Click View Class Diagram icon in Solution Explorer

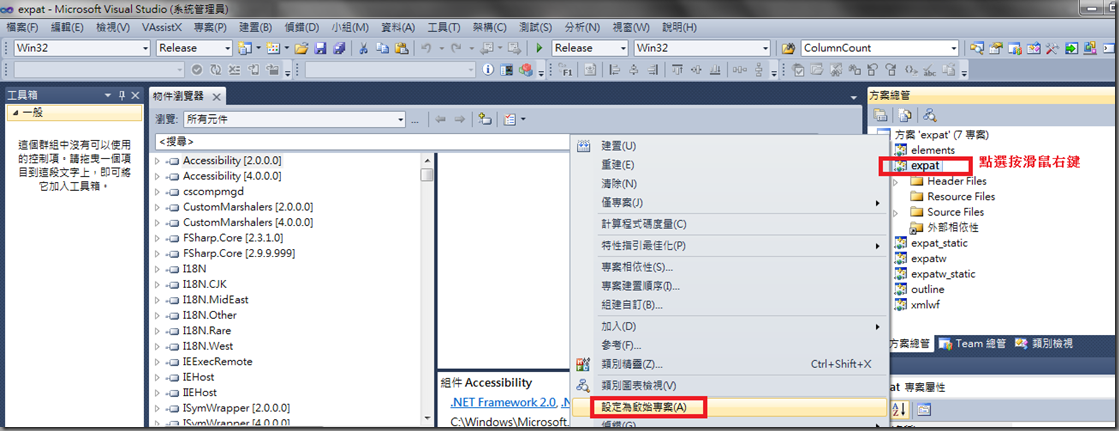click(x=929, y=115)
